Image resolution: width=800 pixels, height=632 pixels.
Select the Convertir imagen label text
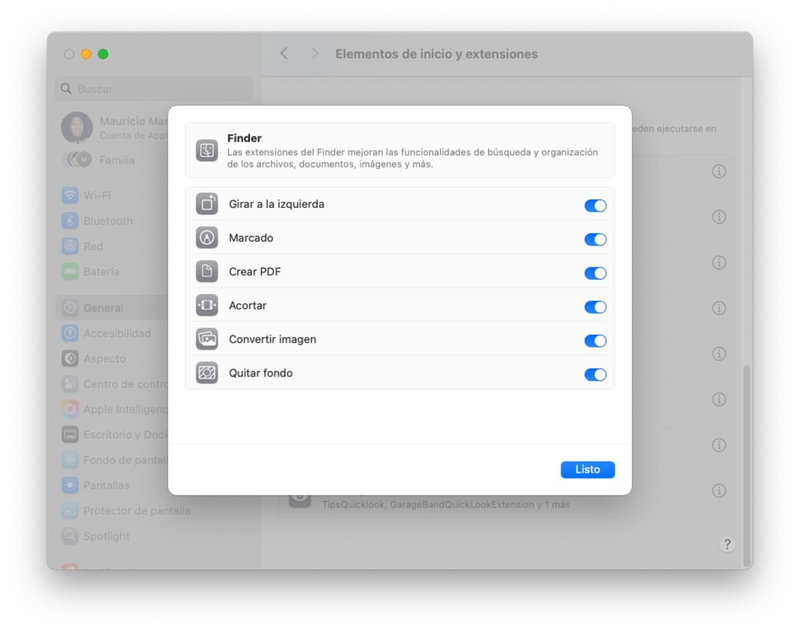tap(272, 339)
